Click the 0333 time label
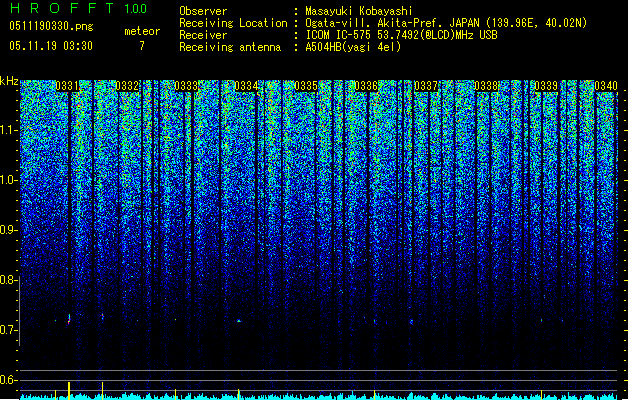The width and height of the screenshot is (629, 400). coord(186,86)
